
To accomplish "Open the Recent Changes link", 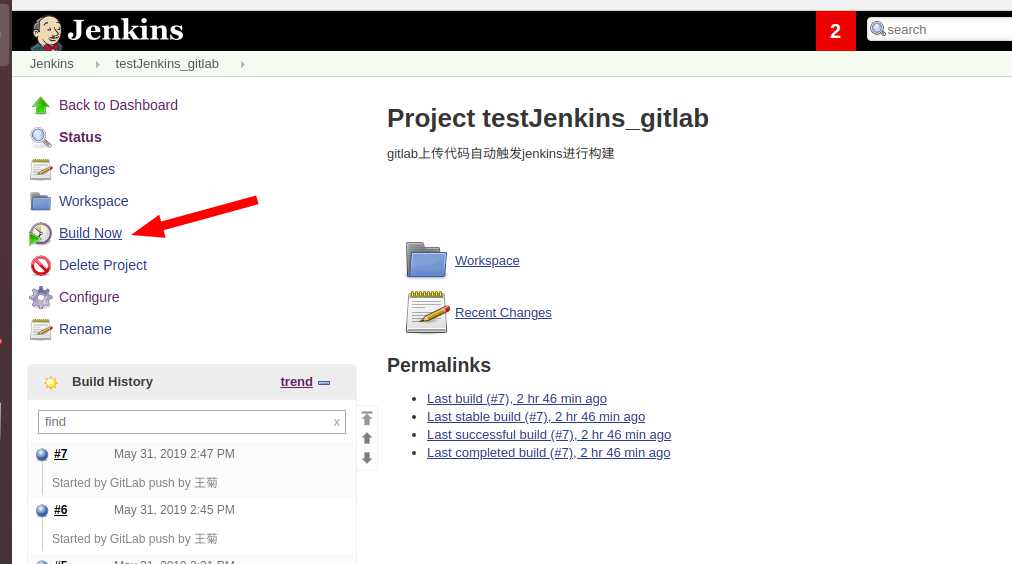I will point(503,312).
